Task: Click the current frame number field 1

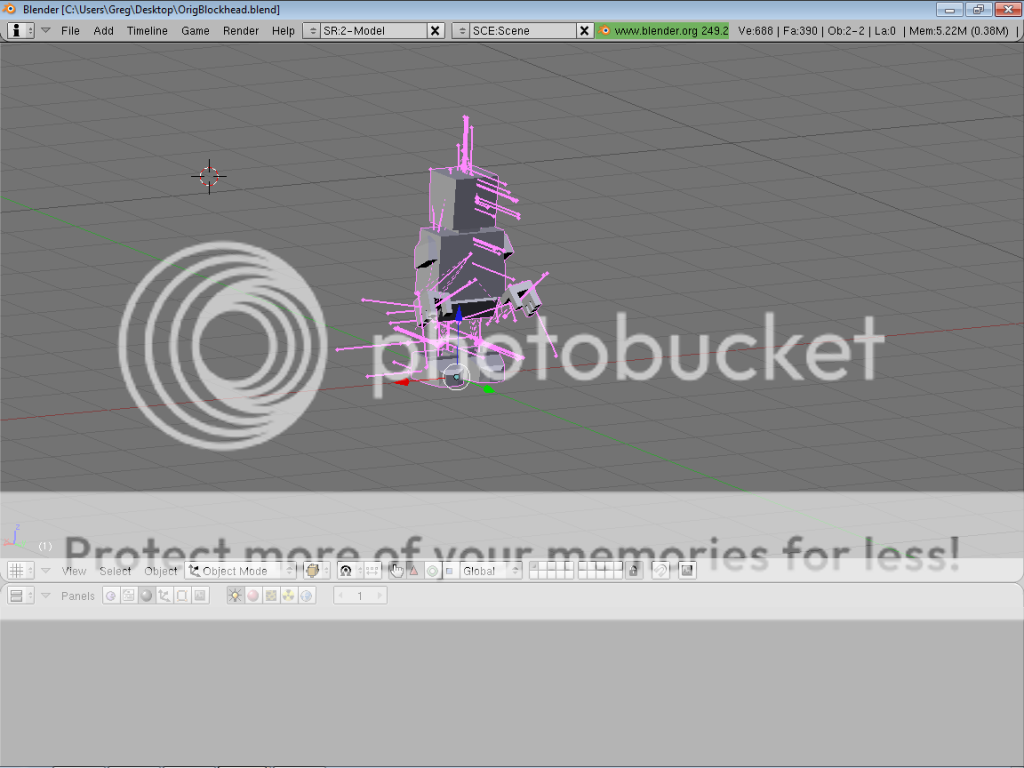Action: click(360, 596)
